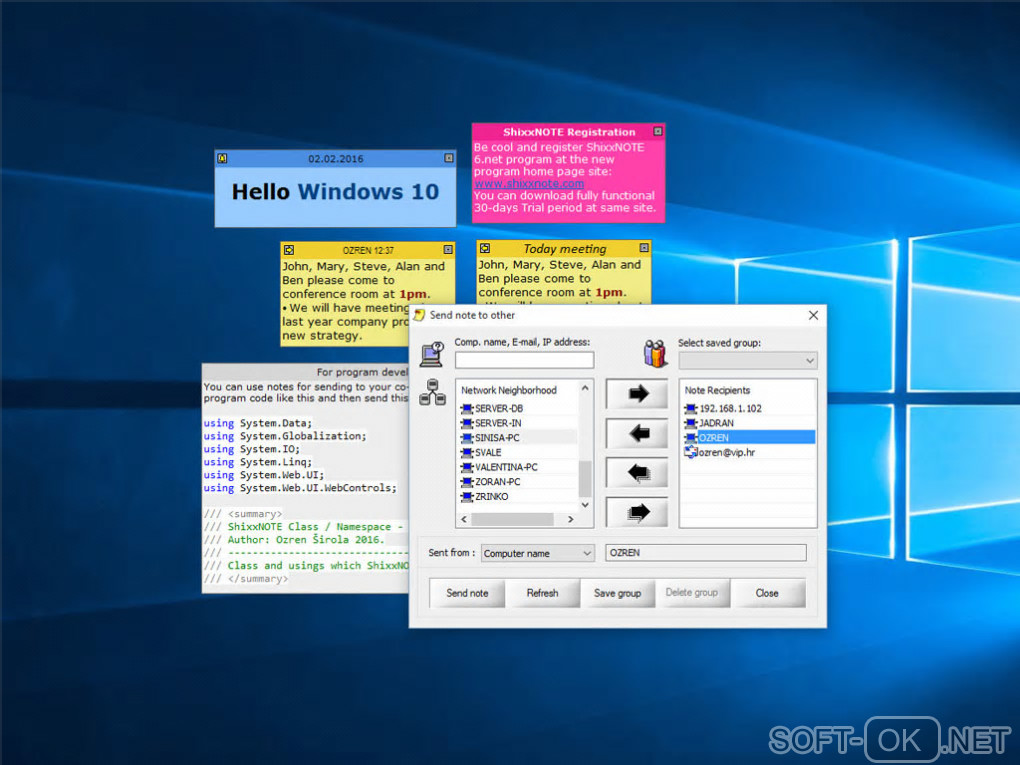Click the add-all double right arrow button

(637, 513)
